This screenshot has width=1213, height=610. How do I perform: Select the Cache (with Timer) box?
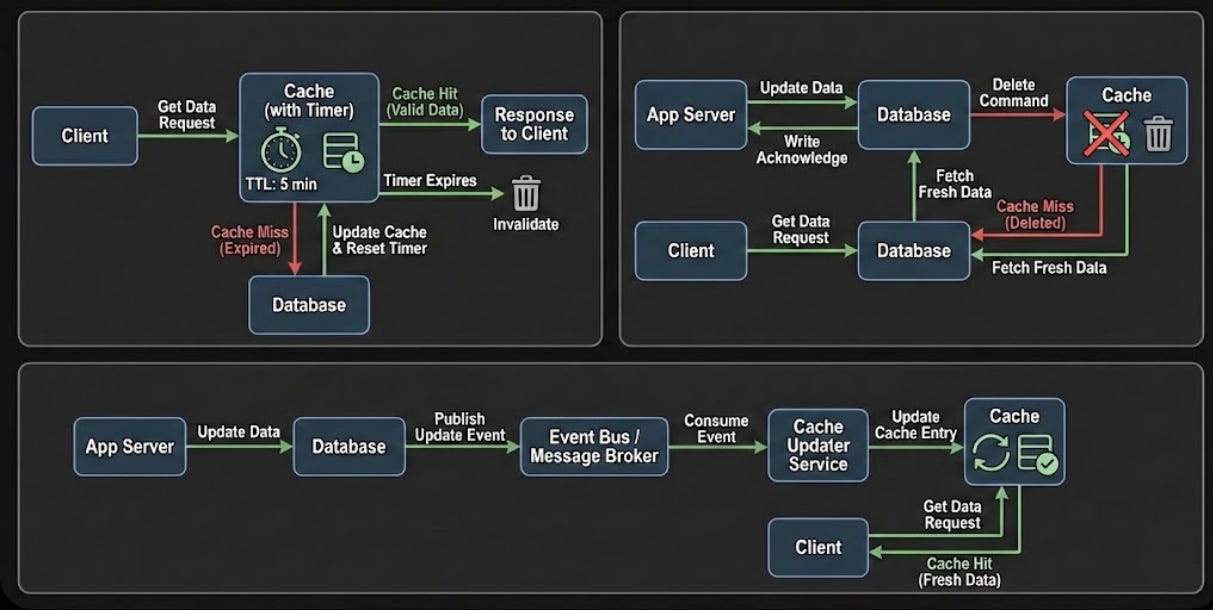[x=309, y=137]
